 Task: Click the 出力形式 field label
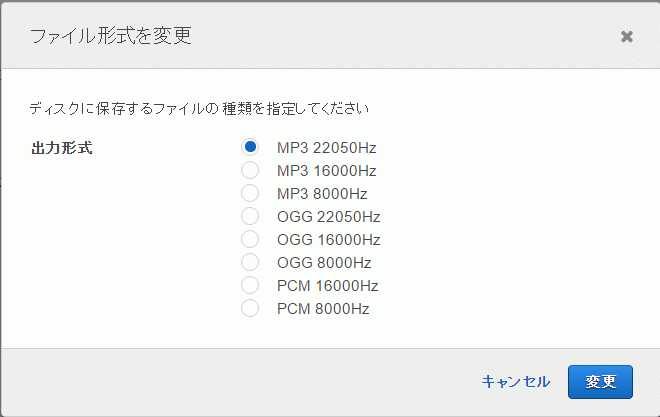pyautogui.click(x=62, y=148)
